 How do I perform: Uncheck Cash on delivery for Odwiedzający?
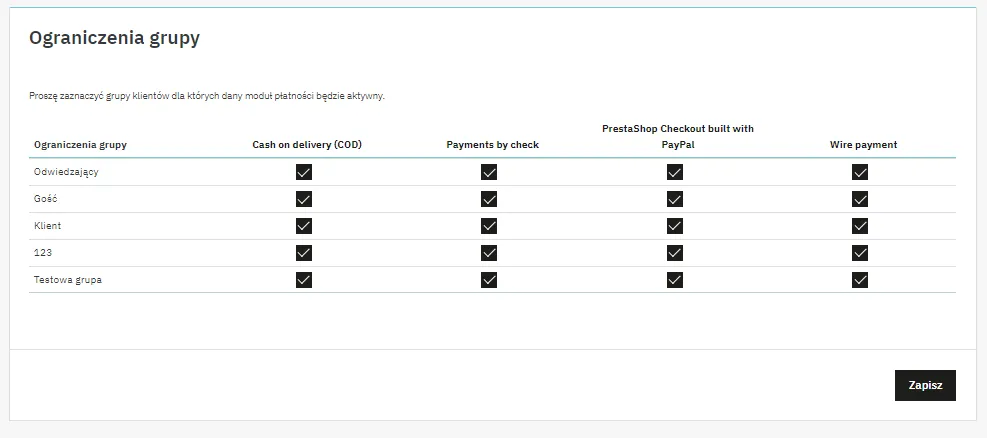click(304, 172)
